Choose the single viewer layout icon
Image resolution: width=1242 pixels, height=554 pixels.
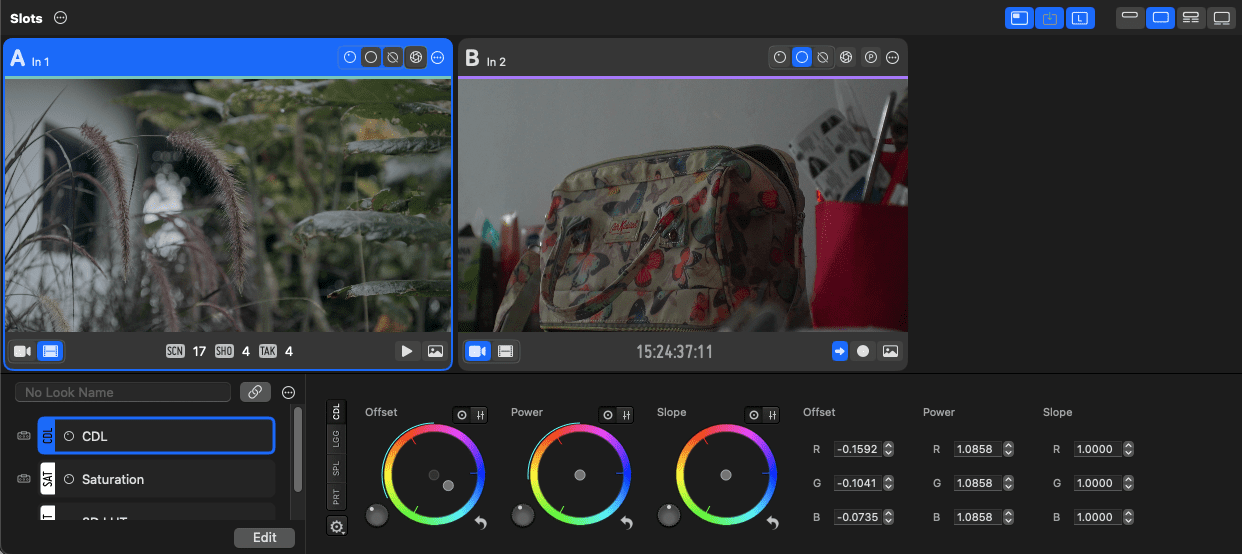tap(1160, 18)
